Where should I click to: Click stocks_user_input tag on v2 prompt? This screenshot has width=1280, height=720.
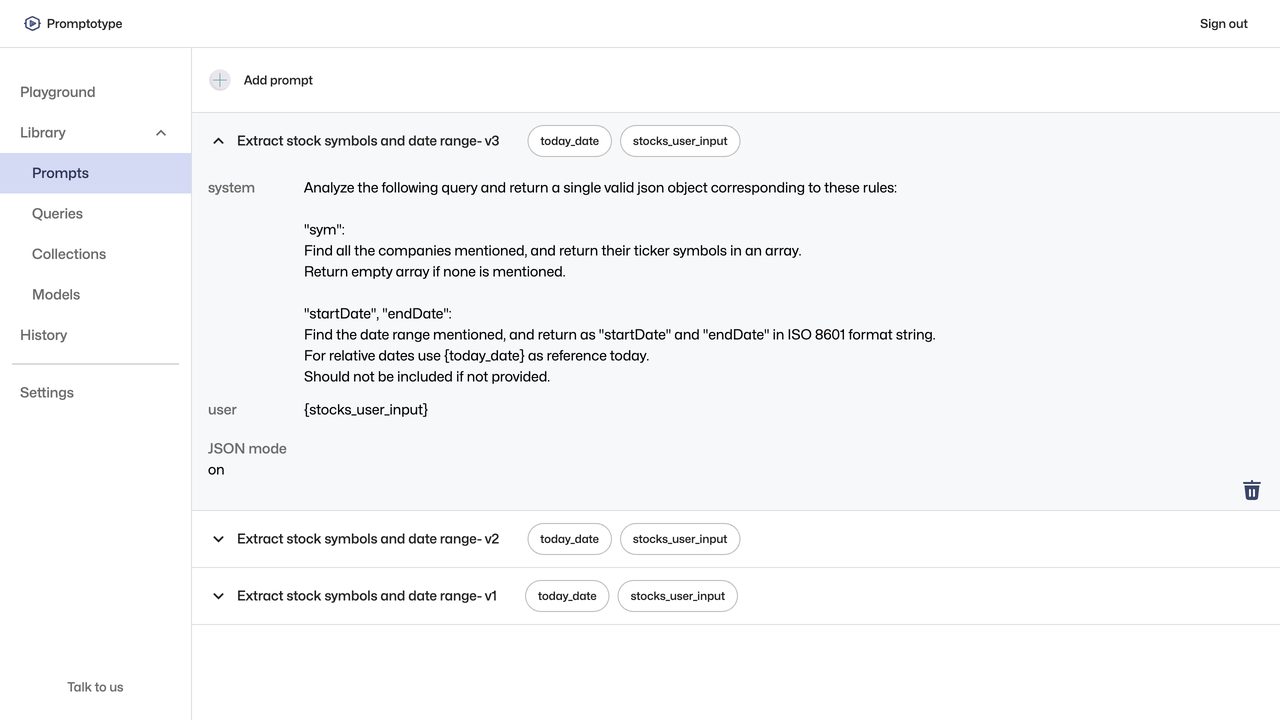[x=680, y=539]
